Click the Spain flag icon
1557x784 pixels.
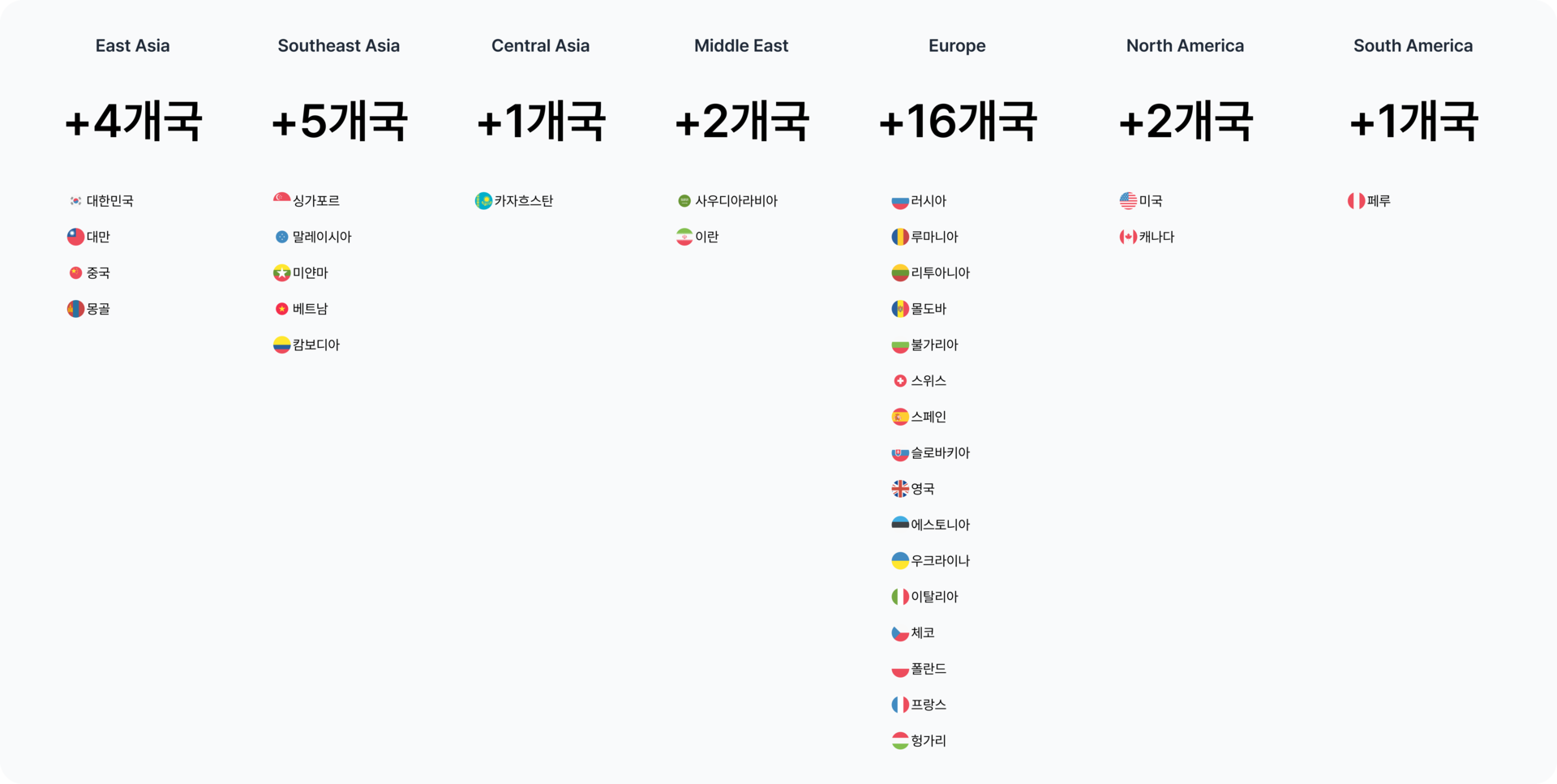point(900,417)
